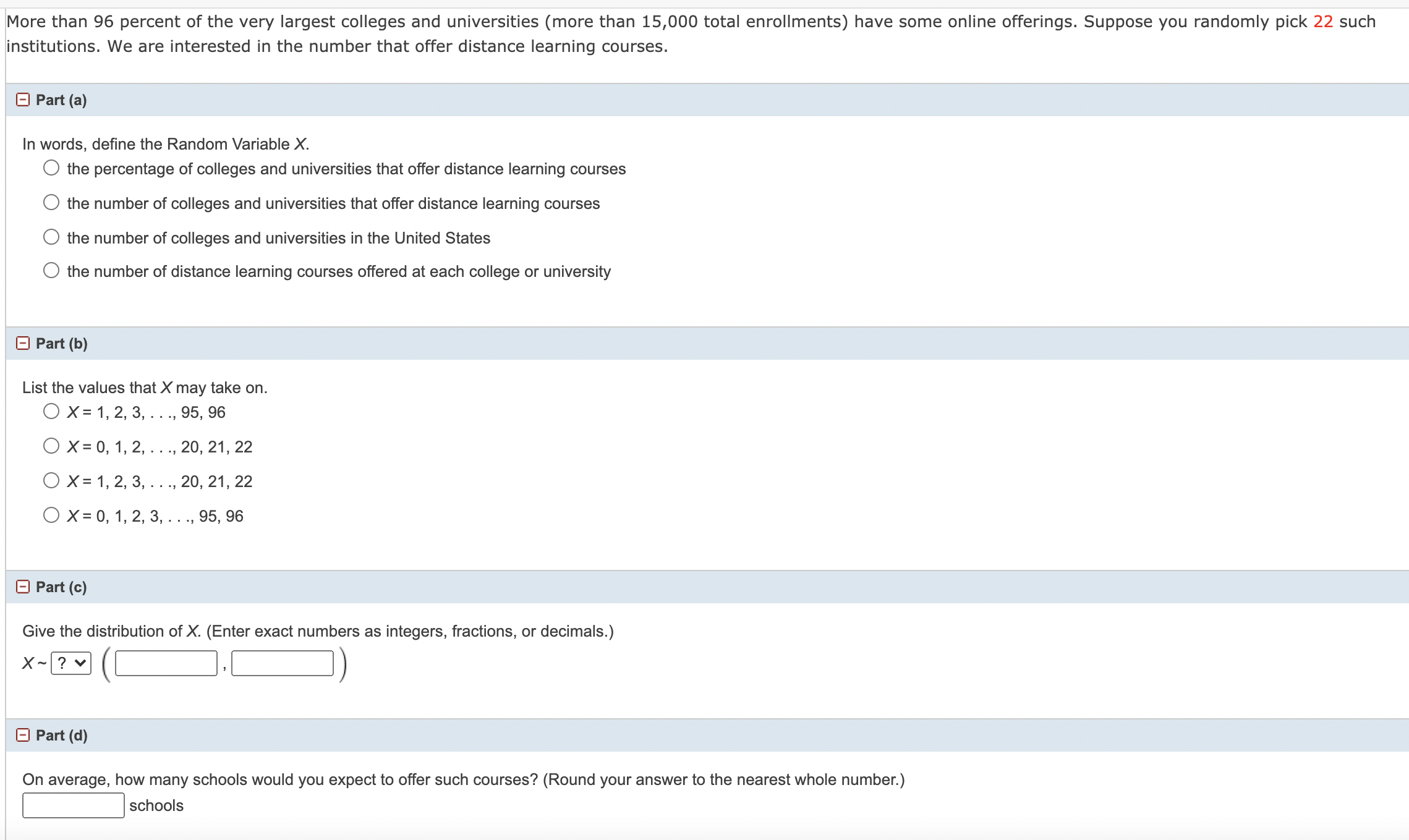Select 'the number of colleges offering distance learning'
The width and height of the screenshot is (1409, 840).
[x=52, y=201]
